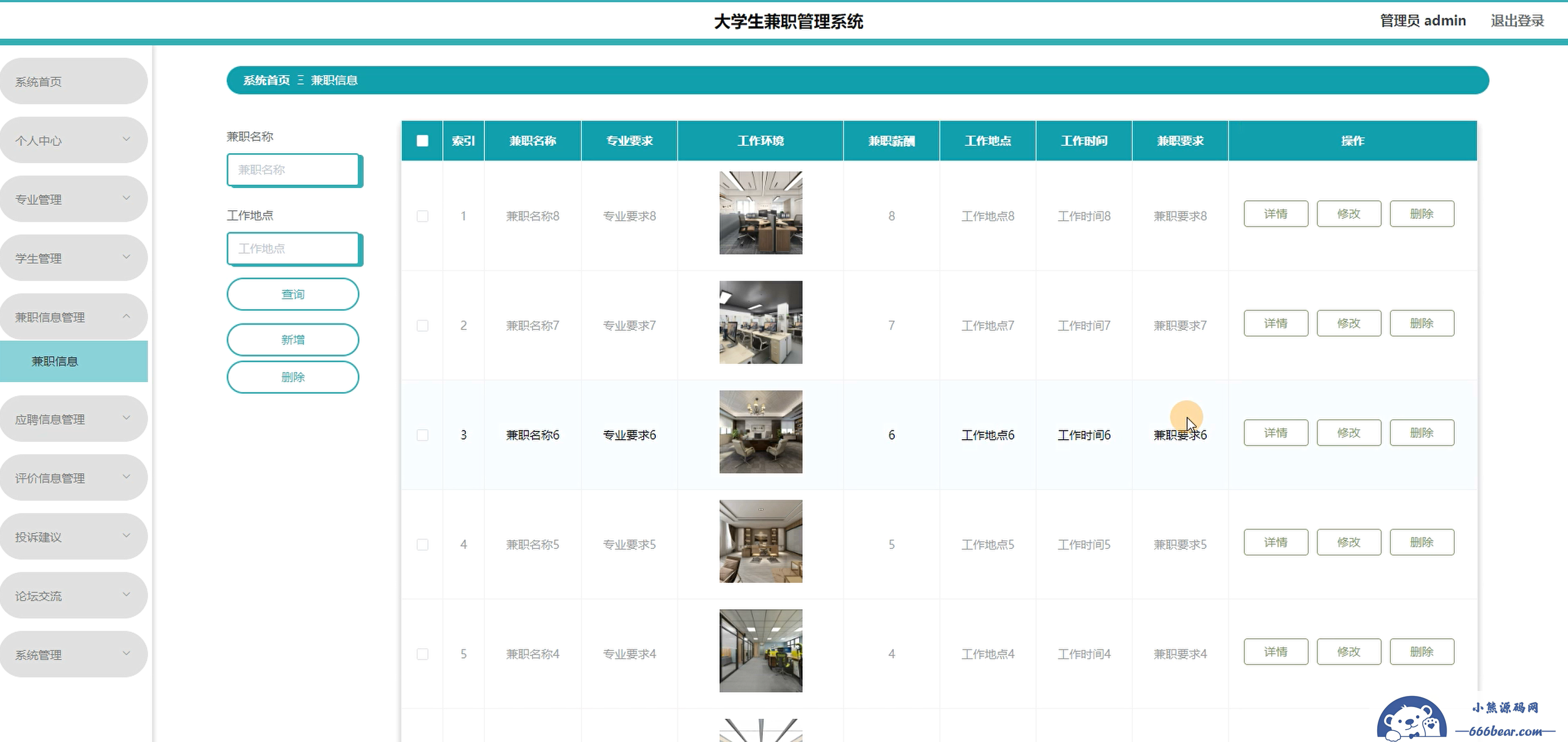This screenshot has height=742, width=1568.
Task: Click the 大学生兼职管理系统 title
Action: (788, 21)
